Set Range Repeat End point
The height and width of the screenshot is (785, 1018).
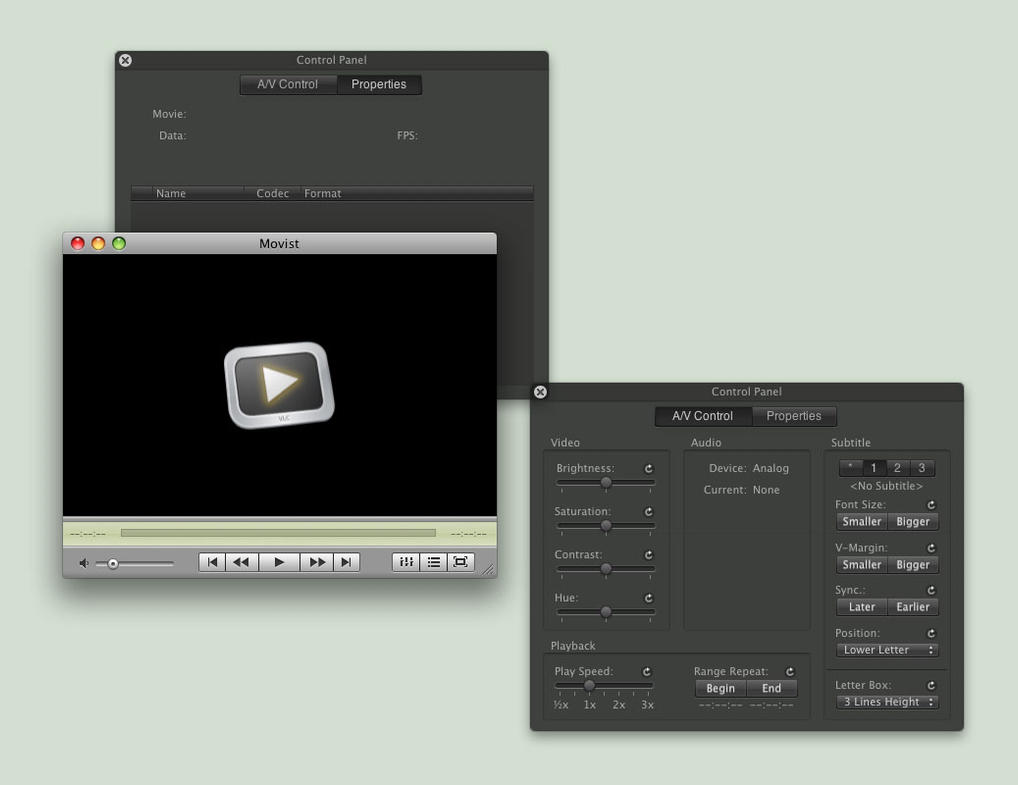772,688
